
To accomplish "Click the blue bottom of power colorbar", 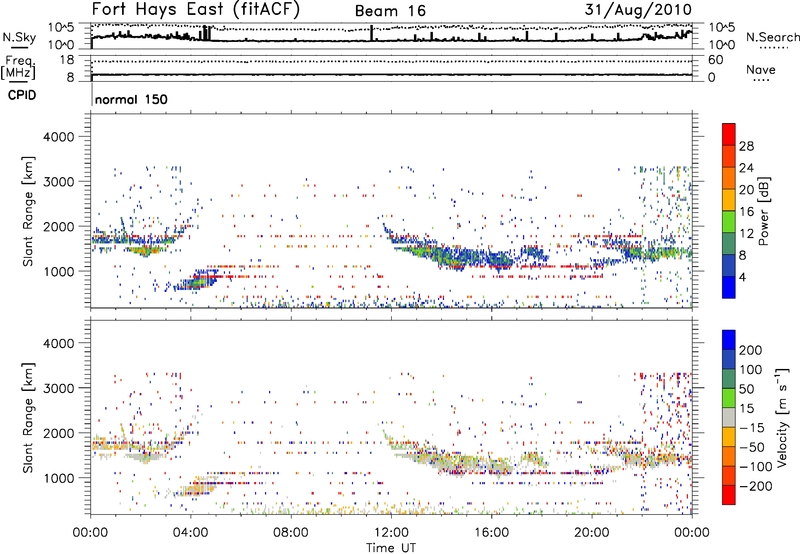I will pos(729,289).
